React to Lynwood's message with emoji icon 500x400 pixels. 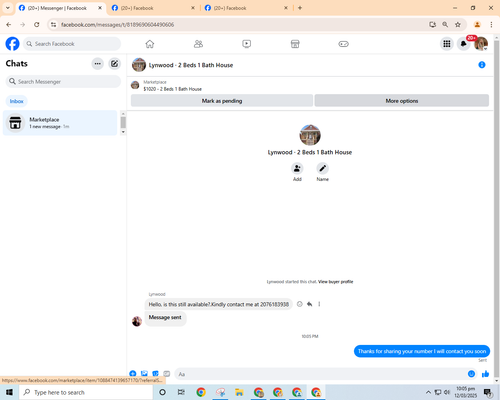300,304
